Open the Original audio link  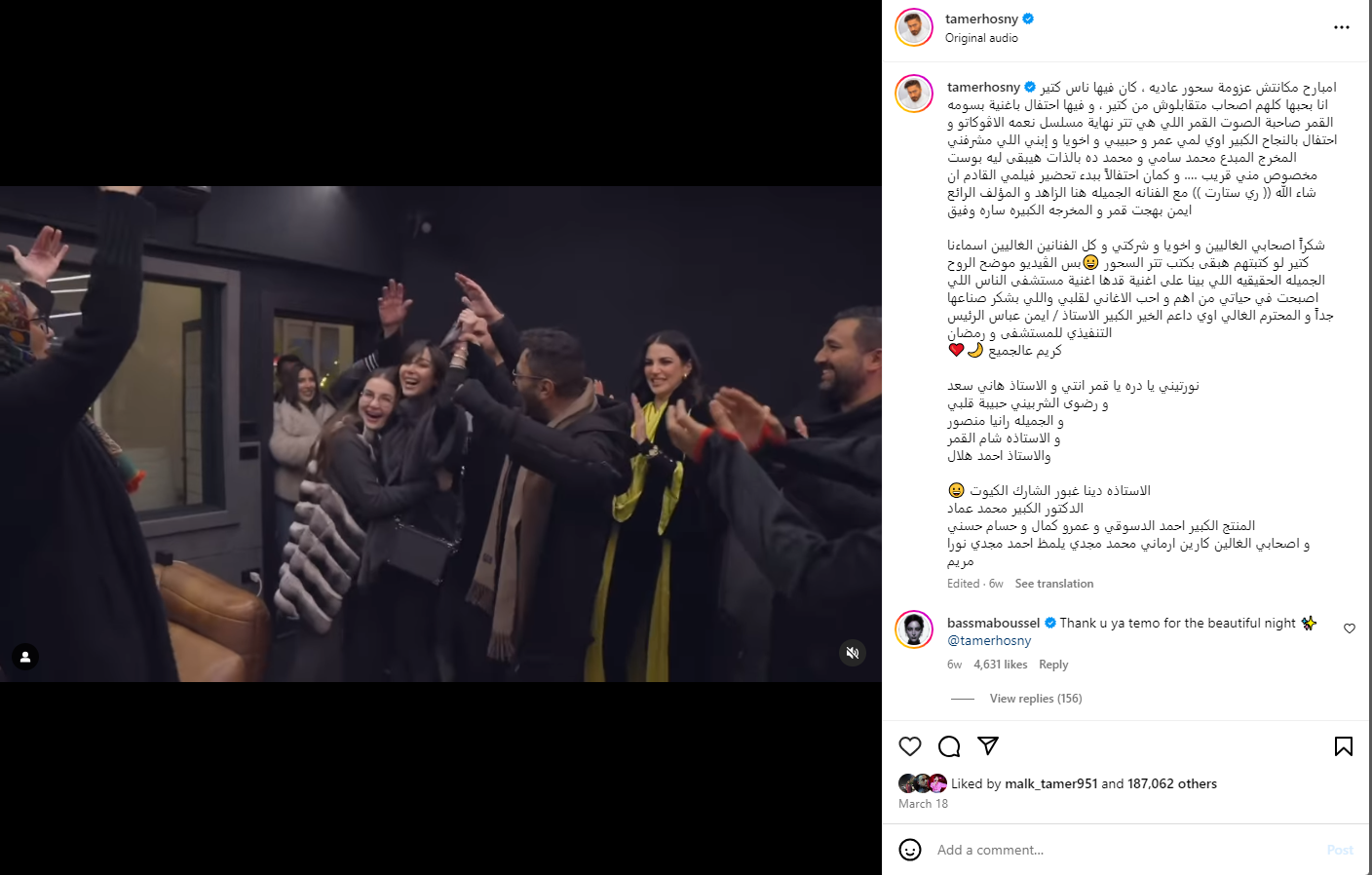(x=981, y=38)
